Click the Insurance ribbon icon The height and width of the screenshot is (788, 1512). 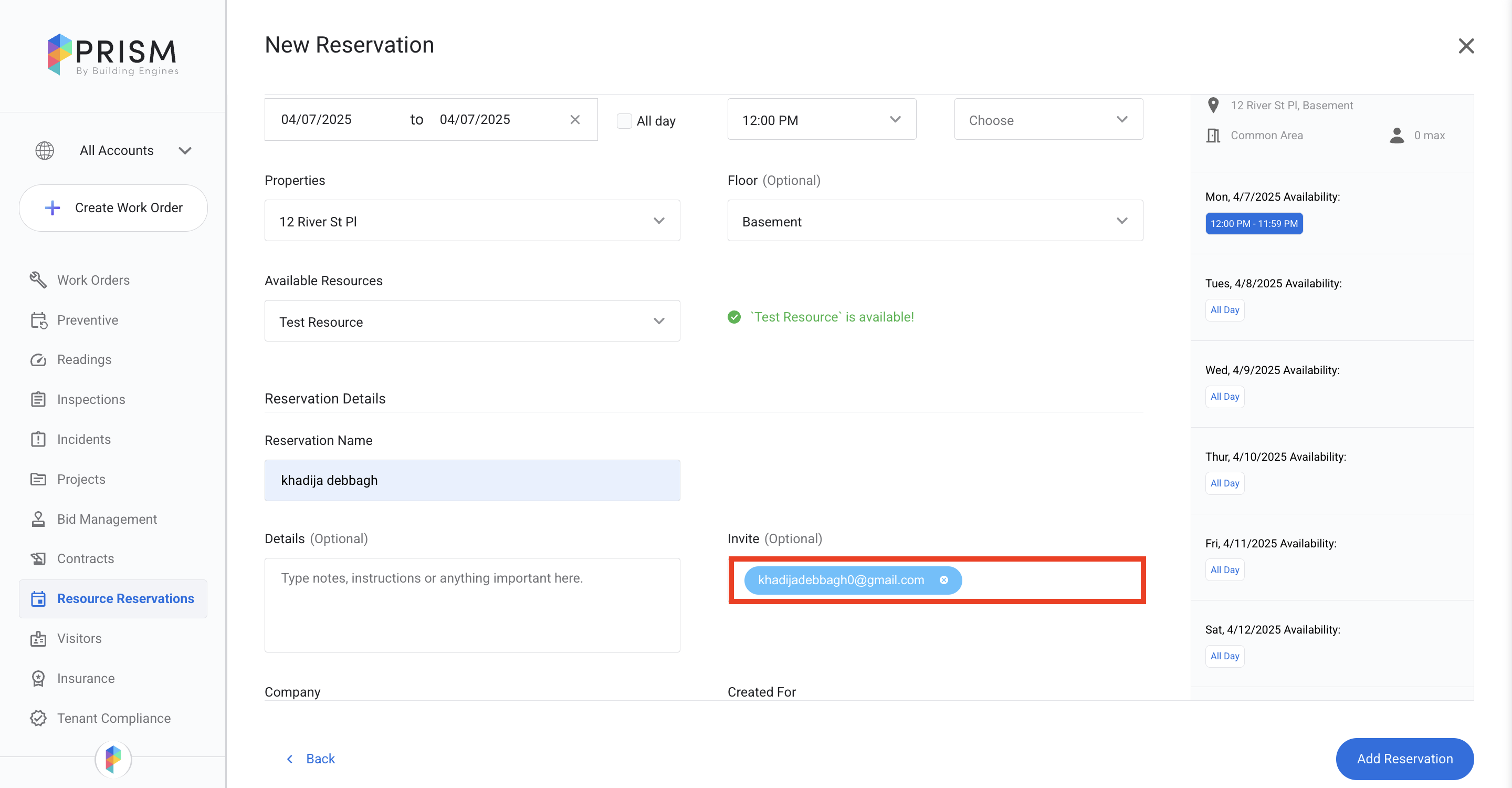[x=38, y=678]
